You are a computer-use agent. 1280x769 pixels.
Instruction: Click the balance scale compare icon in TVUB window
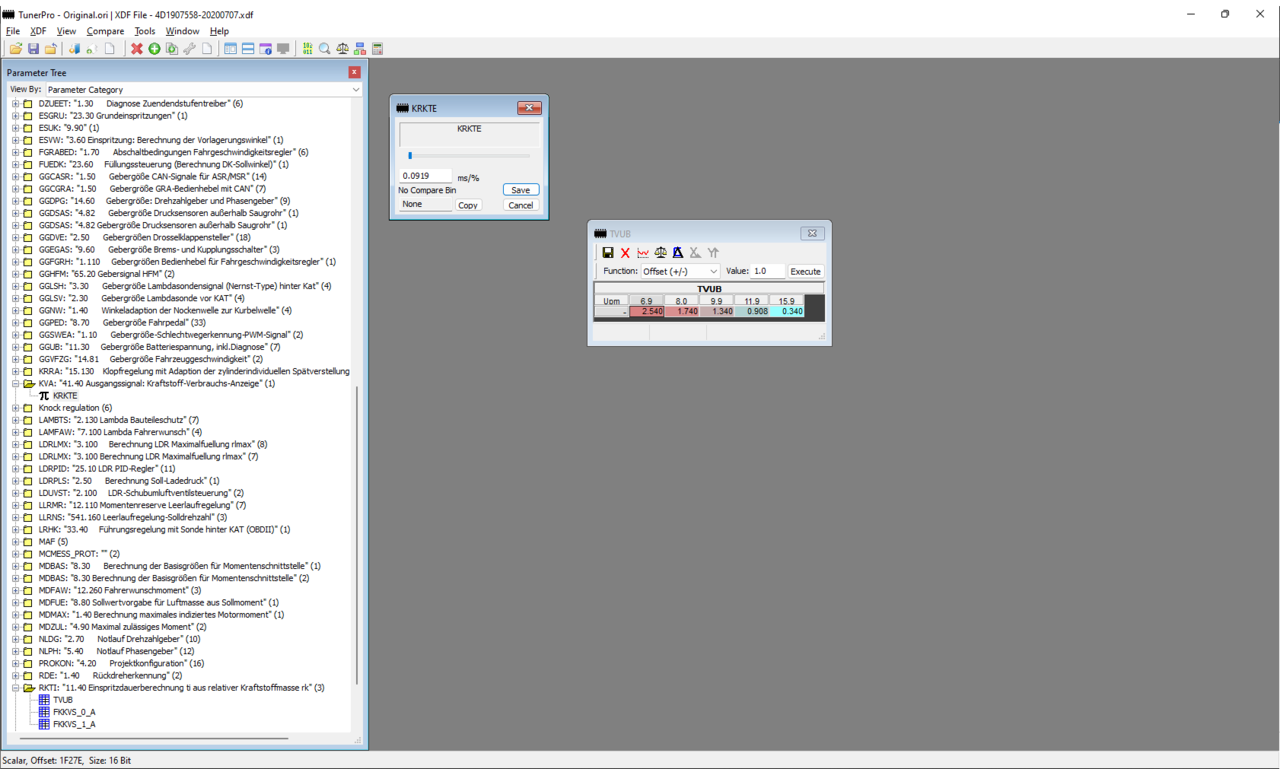[660, 253]
